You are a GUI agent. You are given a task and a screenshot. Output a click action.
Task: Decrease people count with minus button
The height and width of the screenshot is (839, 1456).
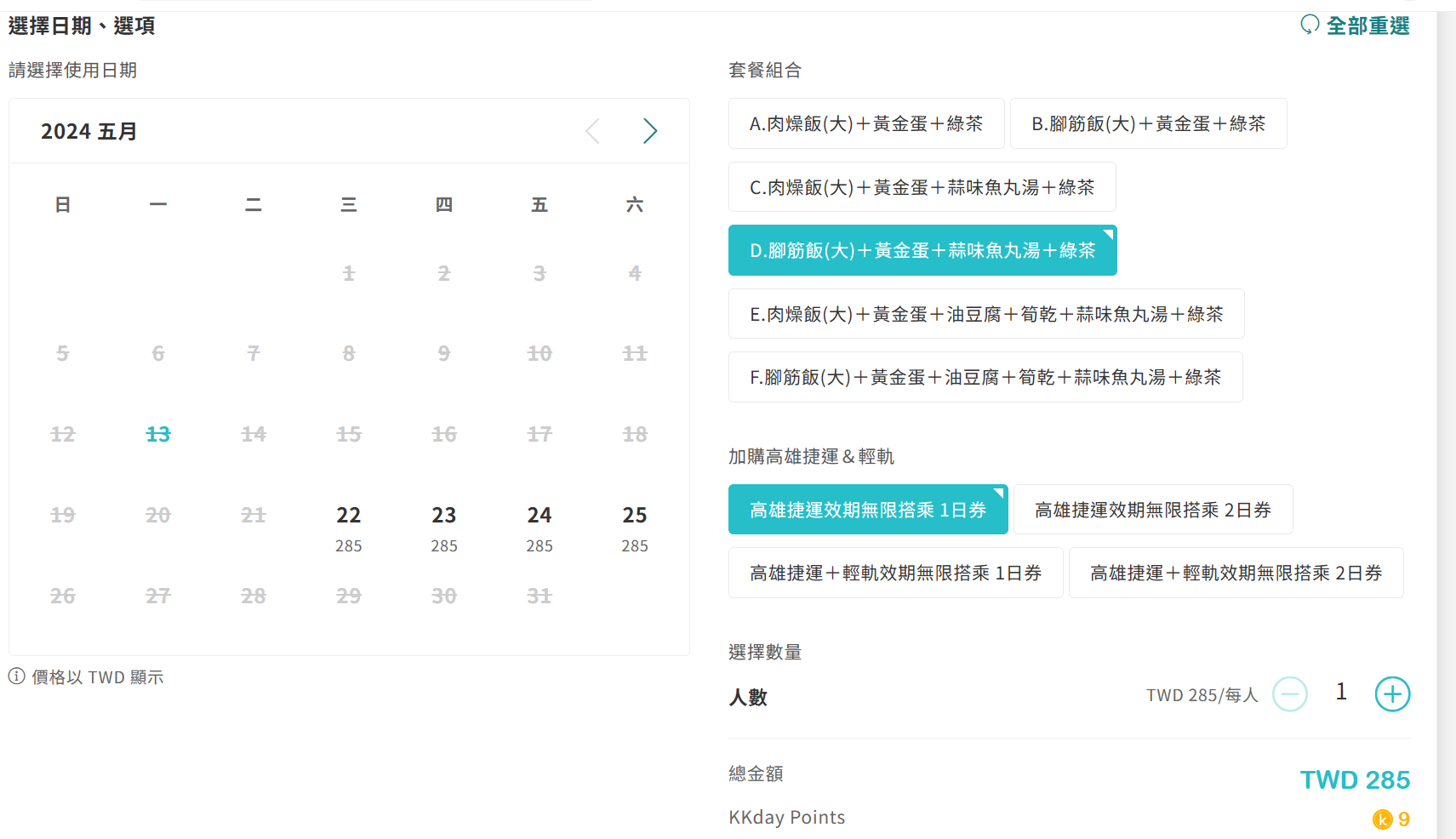click(x=1290, y=694)
